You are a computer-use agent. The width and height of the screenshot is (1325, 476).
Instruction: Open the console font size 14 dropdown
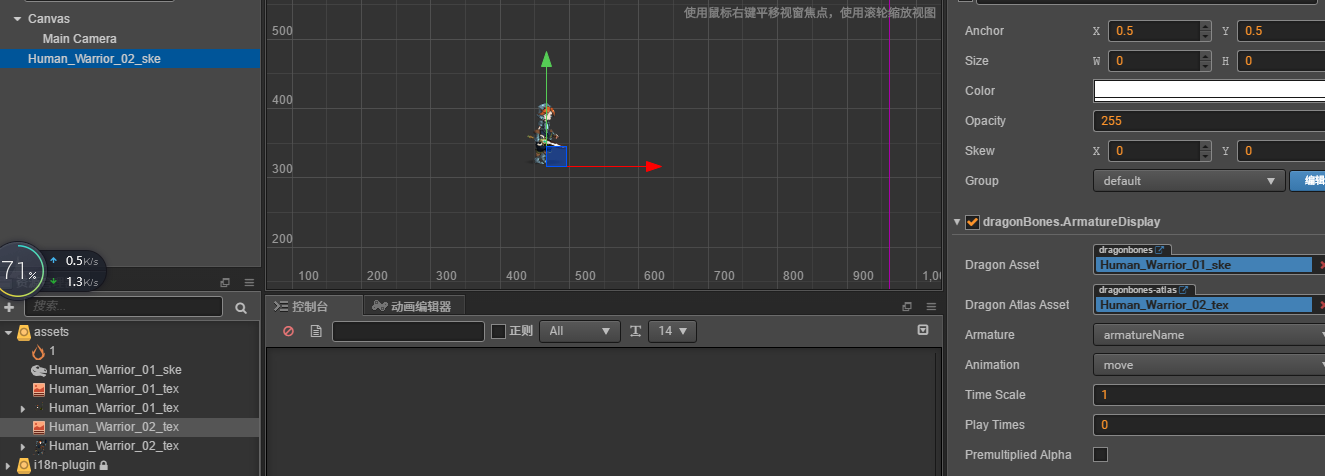click(672, 331)
